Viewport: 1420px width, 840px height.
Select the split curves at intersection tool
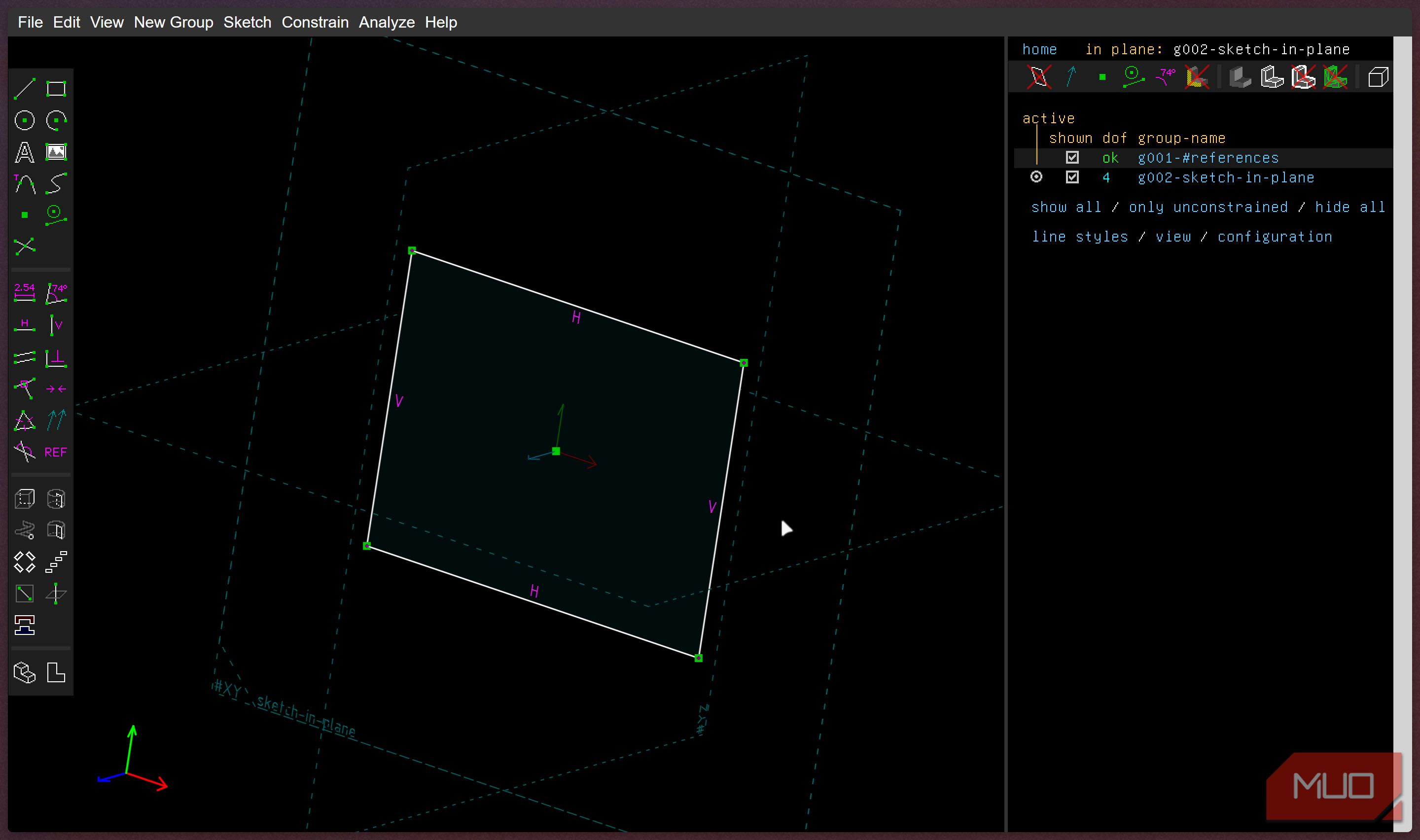(24, 246)
